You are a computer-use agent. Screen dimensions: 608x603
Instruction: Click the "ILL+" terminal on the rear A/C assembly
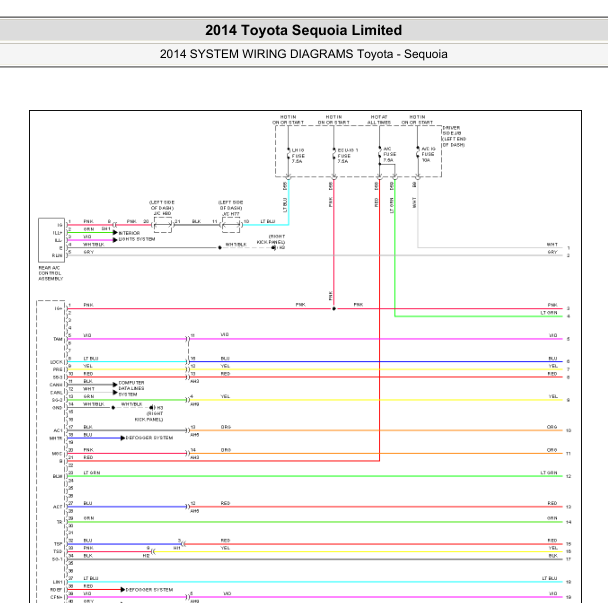pyautogui.click(x=57, y=233)
